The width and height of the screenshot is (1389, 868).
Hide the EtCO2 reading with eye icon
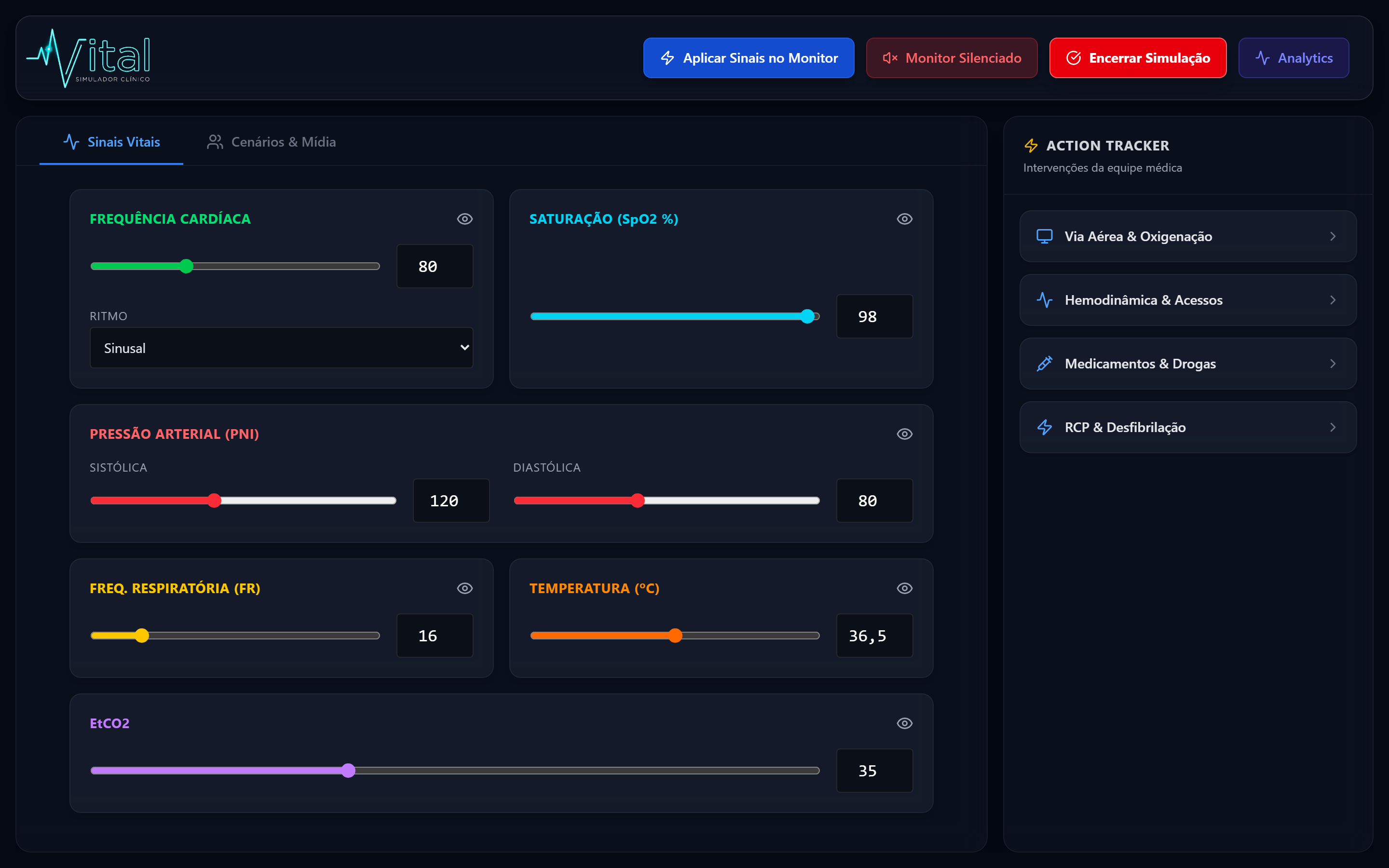[905, 723]
